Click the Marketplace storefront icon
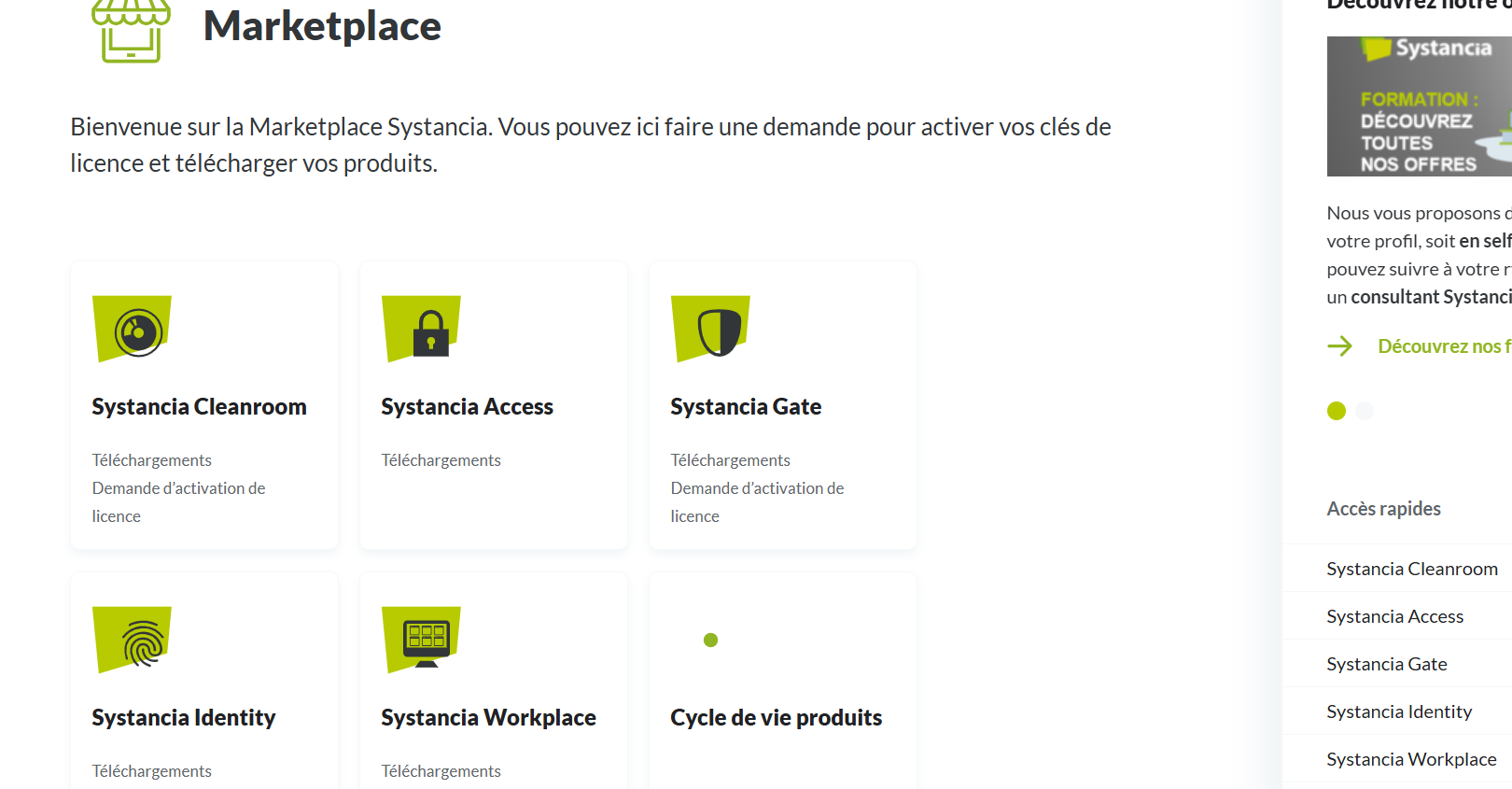 (x=131, y=31)
